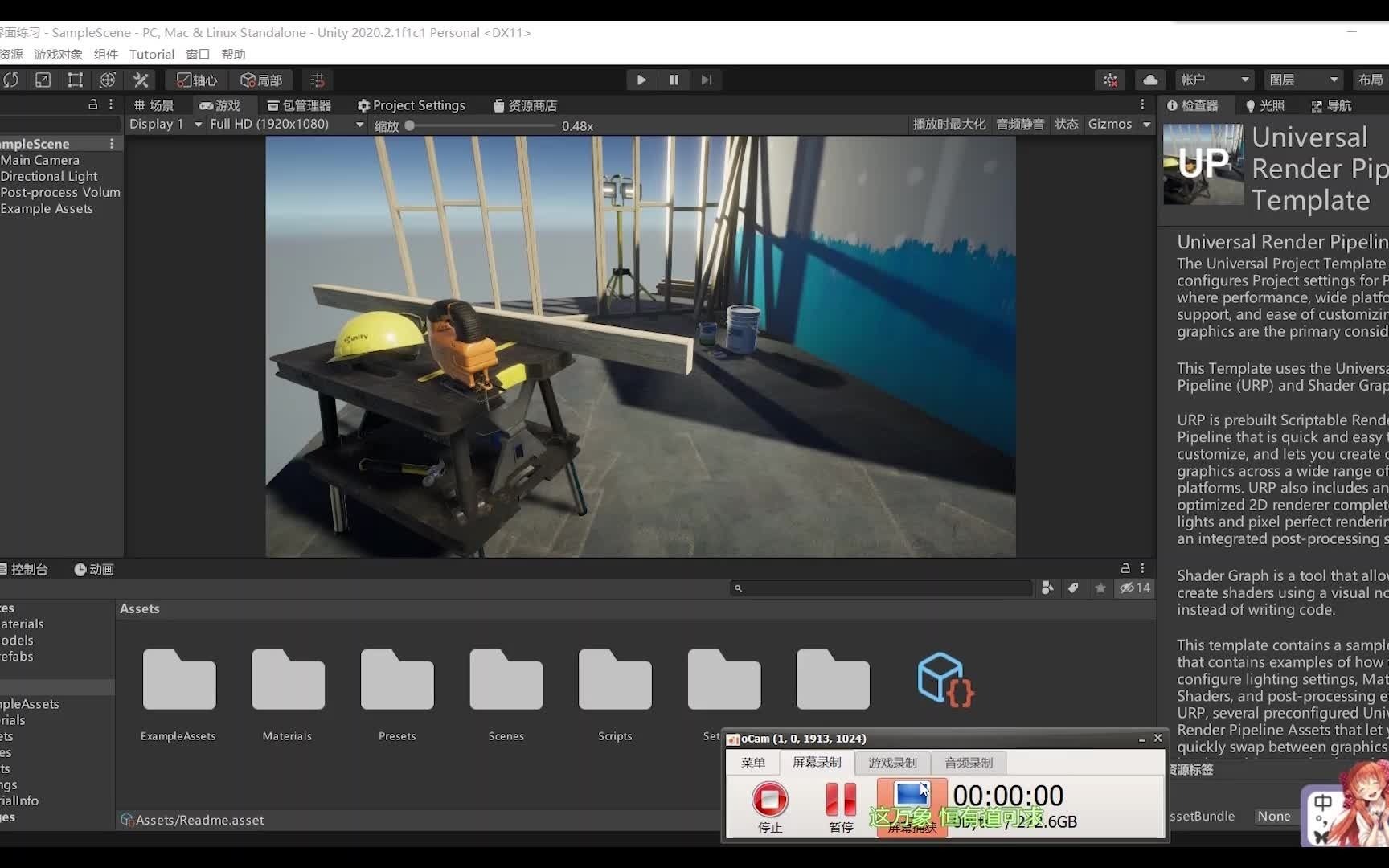Step forward one frame
This screenshot has height=868, width=1389.
pos(706,80)
